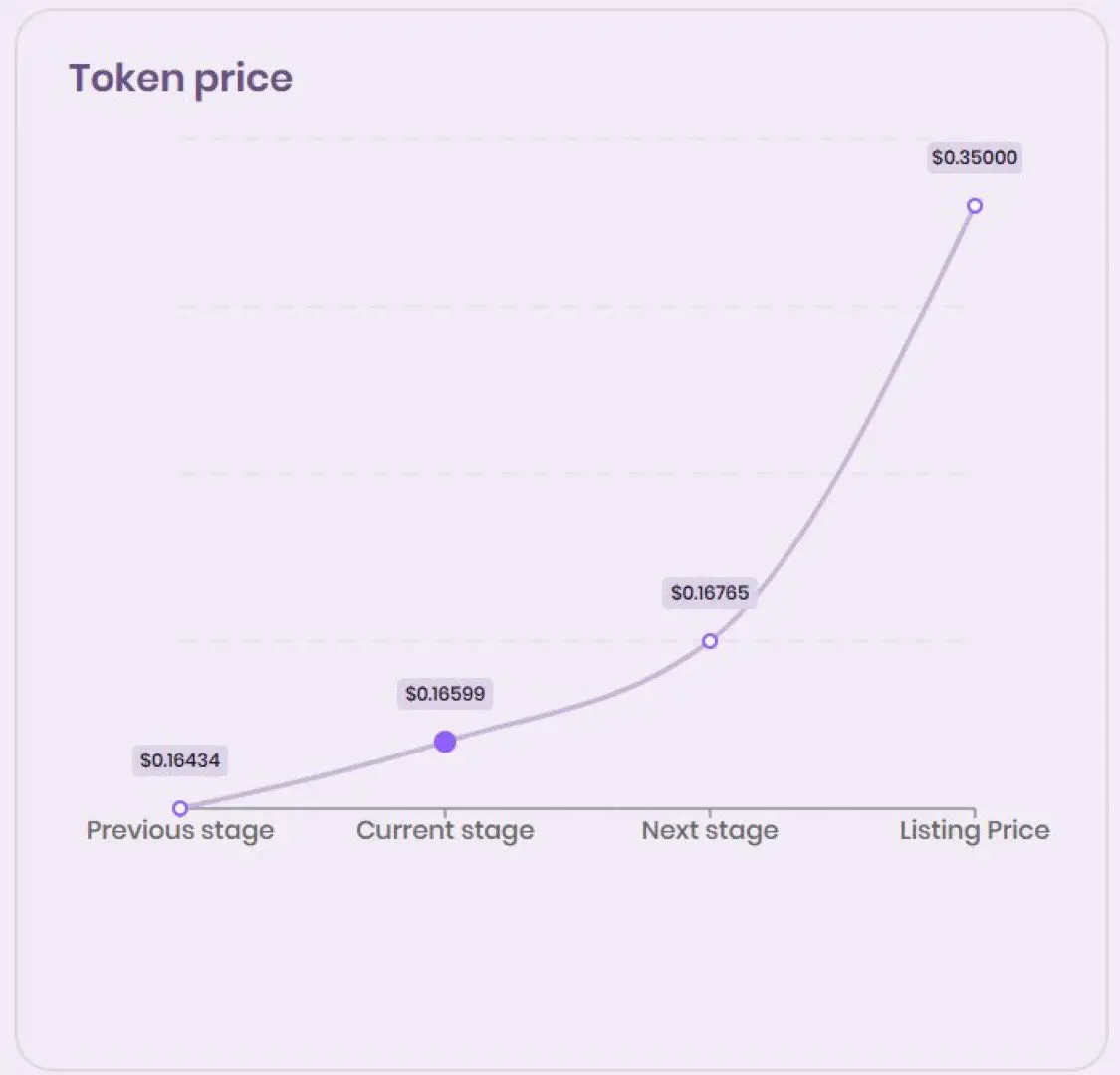Click curve between Current and Next stage points
The width and height of the screenshot is (1120, 1075).
pos(578,705)
